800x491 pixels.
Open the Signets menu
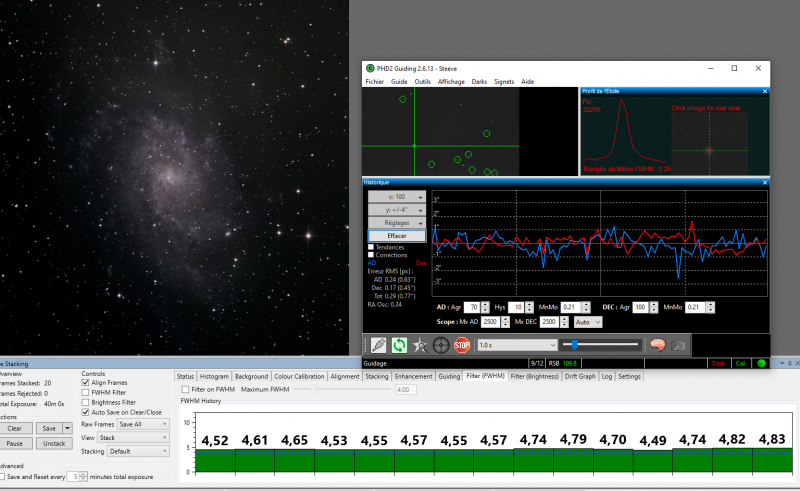[x=504, y=82]
